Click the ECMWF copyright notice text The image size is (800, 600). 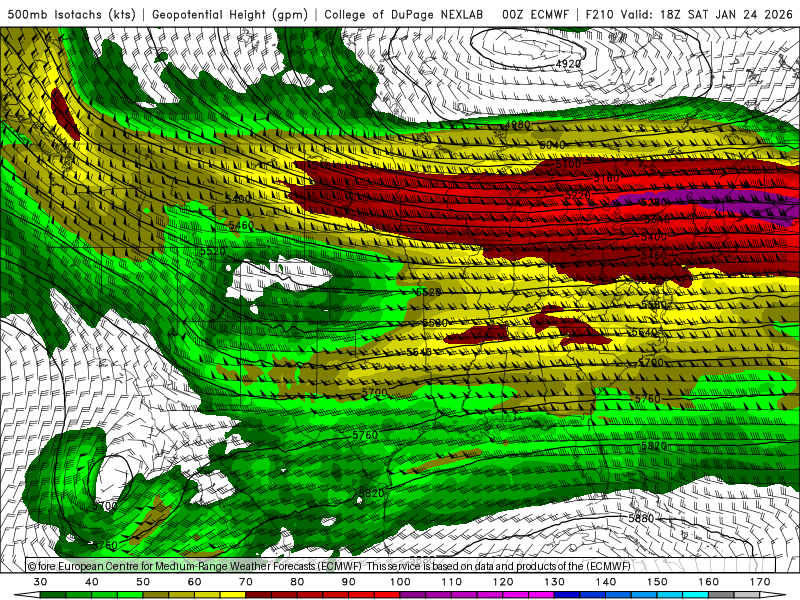[329, 566]
